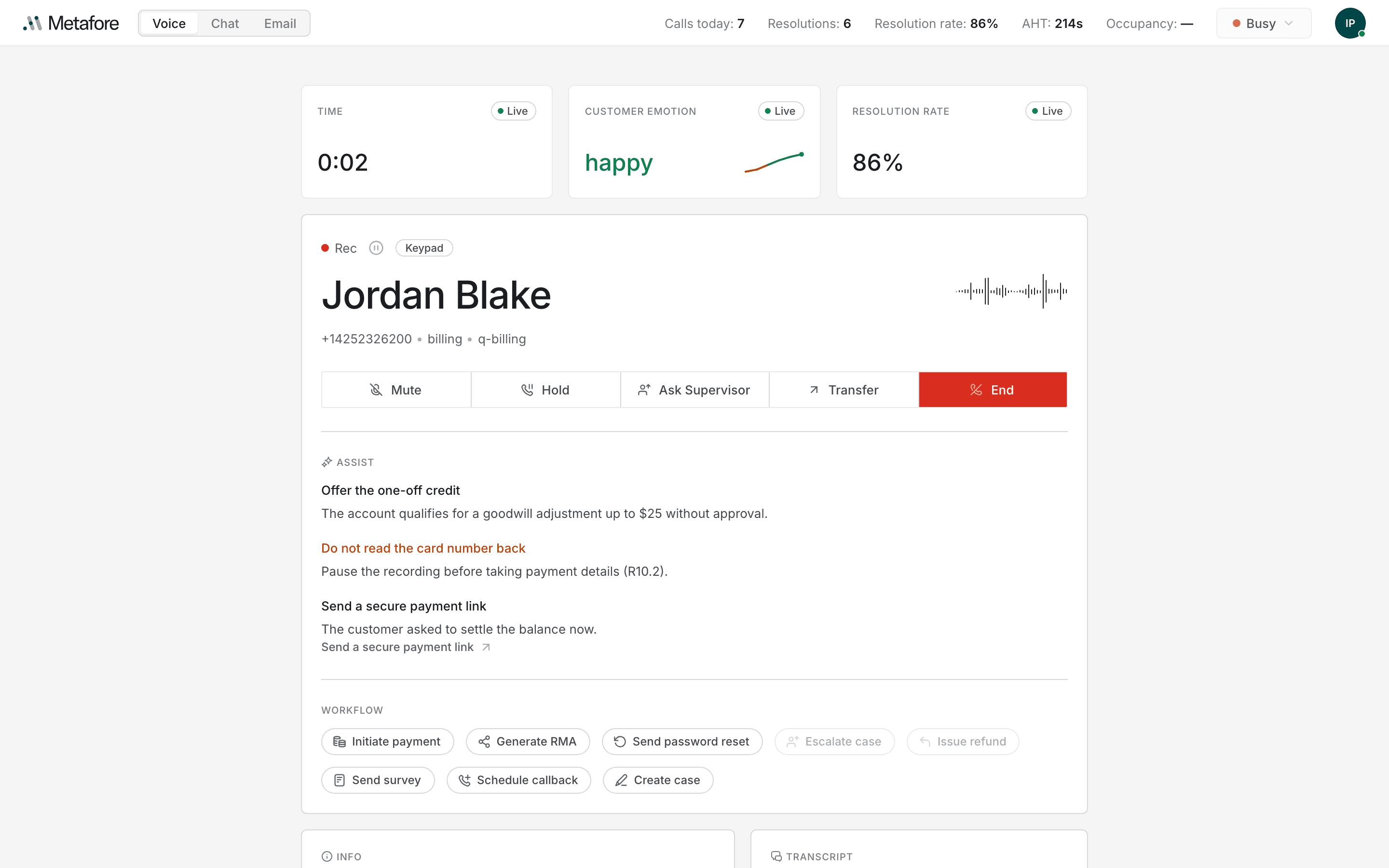Click "Do not read the card number back"
Image resolution: width=1389 pixels, height=868 pixels.
tap(423, 548)
